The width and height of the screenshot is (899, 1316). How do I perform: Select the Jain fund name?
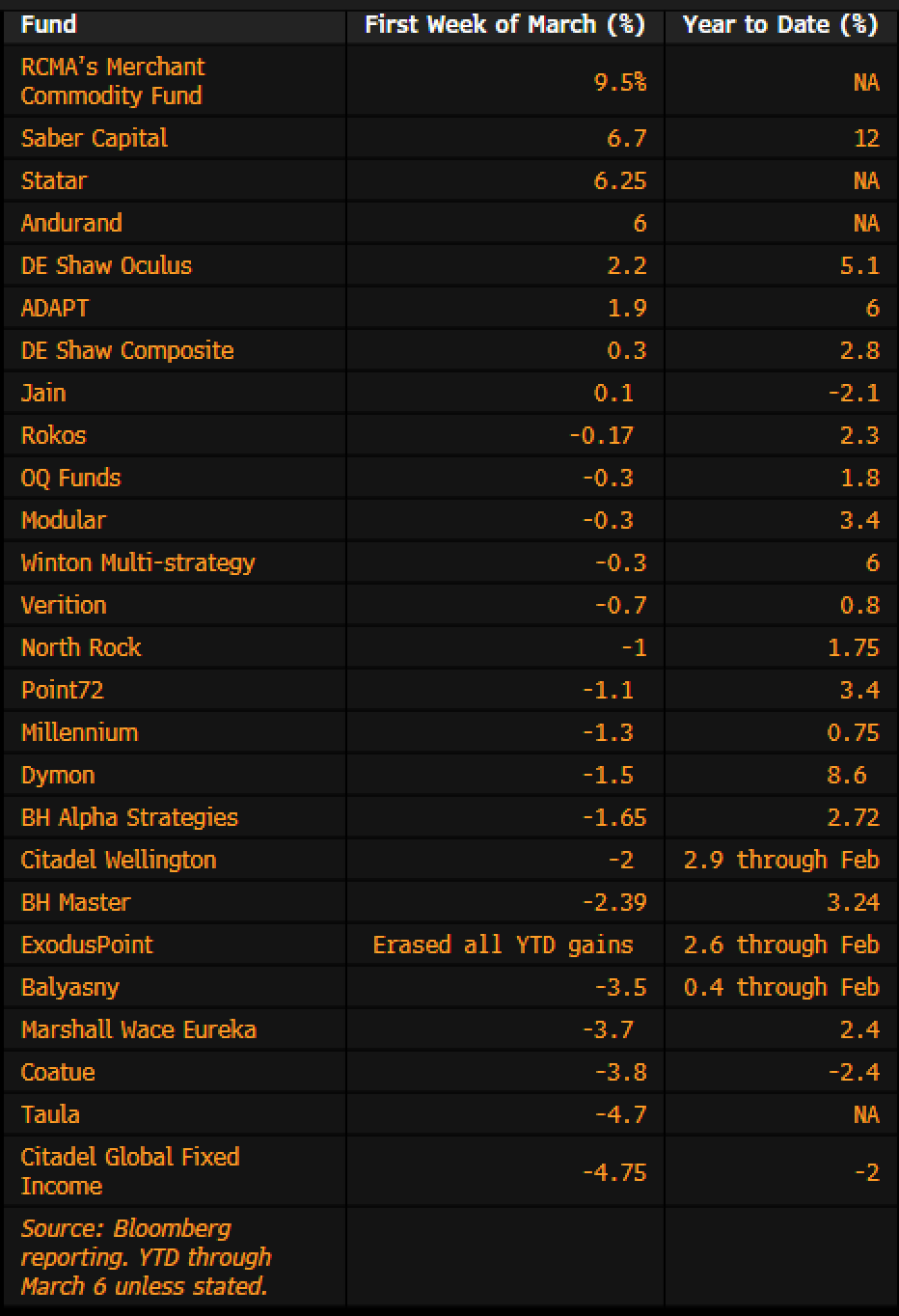pyautogui.click(x=43, y=393)
